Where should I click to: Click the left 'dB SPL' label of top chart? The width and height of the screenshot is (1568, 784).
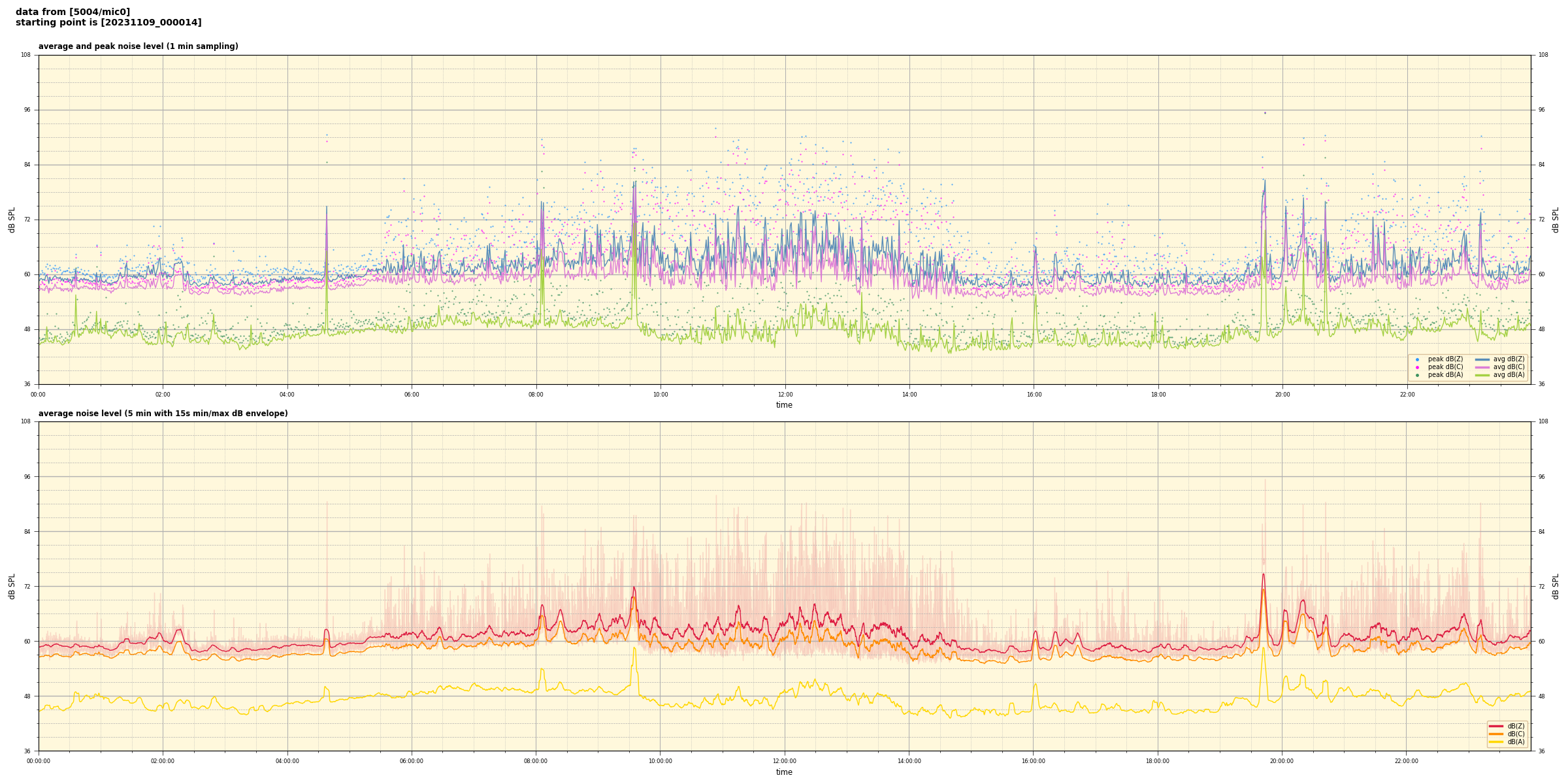point(12,220)
